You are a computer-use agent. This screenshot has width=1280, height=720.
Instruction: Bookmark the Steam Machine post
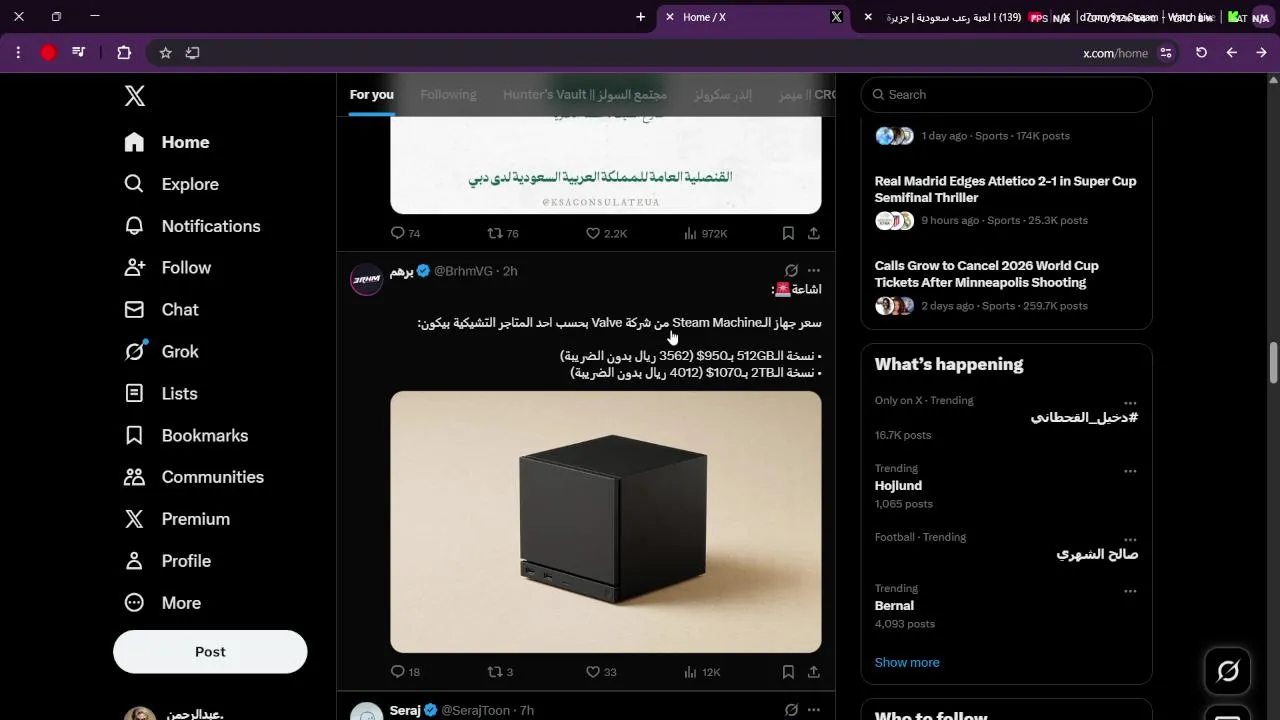(x=788, y=672)
